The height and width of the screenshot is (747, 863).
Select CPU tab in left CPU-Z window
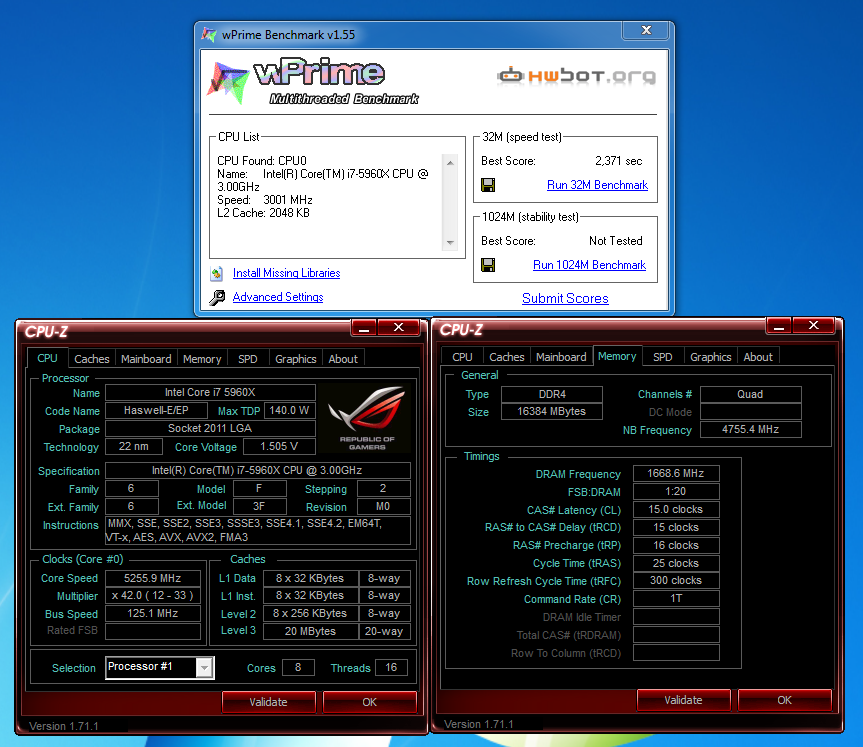coord(47,358)
